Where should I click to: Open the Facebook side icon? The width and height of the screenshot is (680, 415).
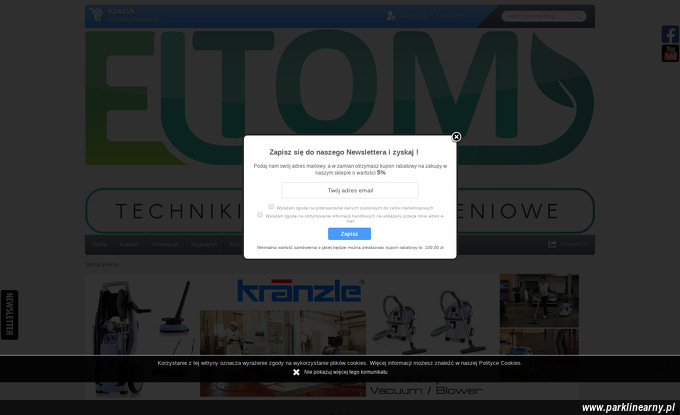[670, 34]
